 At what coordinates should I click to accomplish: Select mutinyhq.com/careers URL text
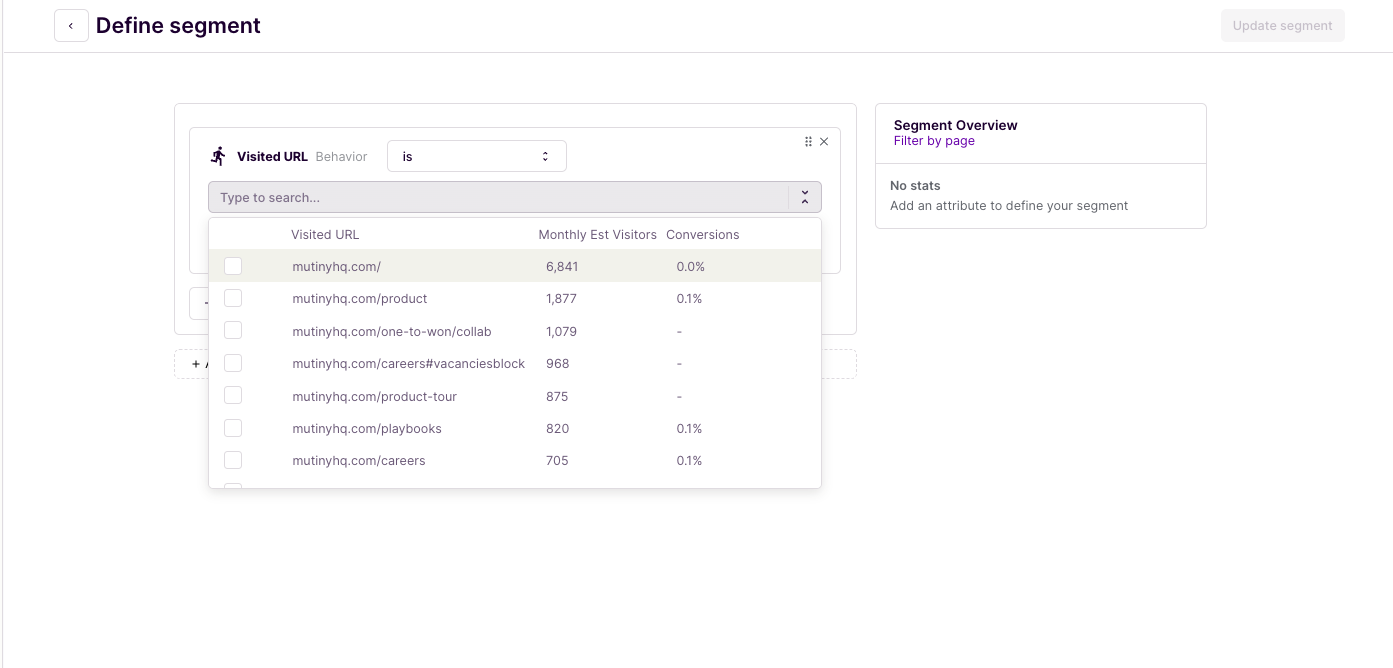359,460
